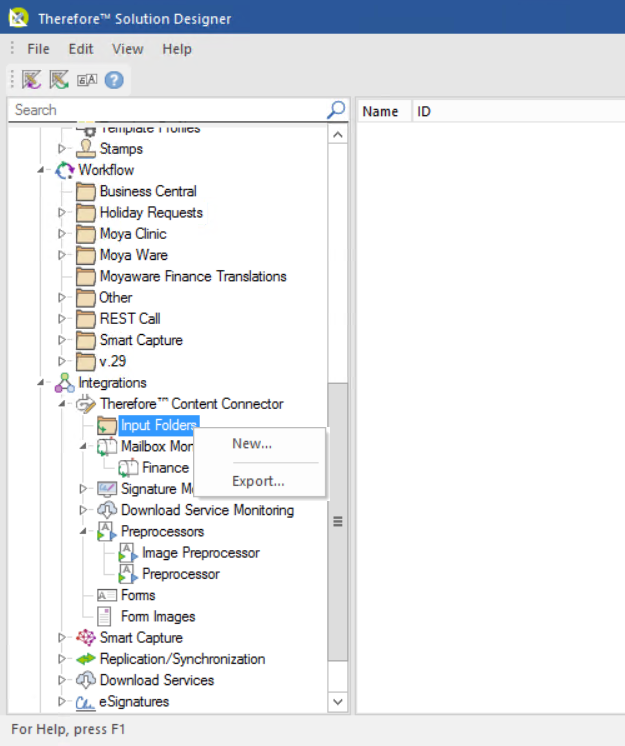Collapse the Workflow node
The height and width of the screenshot is (746, 625).
click(41, 170)
